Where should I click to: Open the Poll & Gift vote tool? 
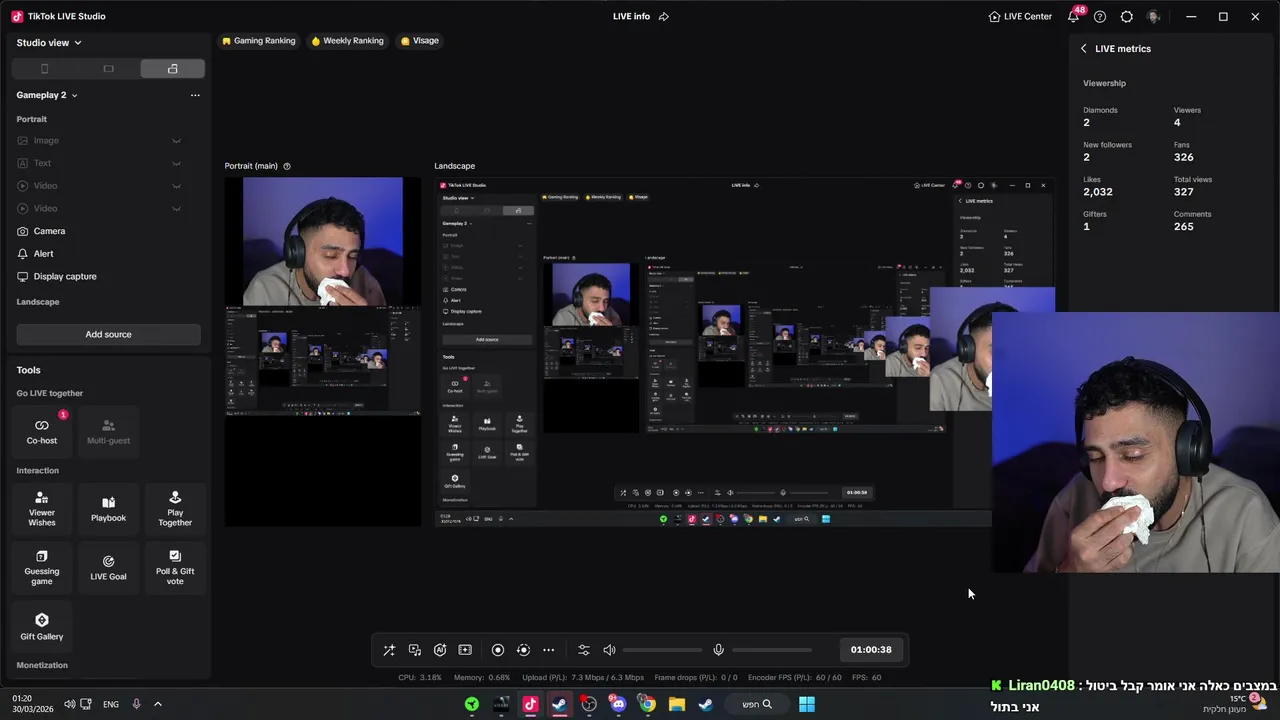(175, 568)
